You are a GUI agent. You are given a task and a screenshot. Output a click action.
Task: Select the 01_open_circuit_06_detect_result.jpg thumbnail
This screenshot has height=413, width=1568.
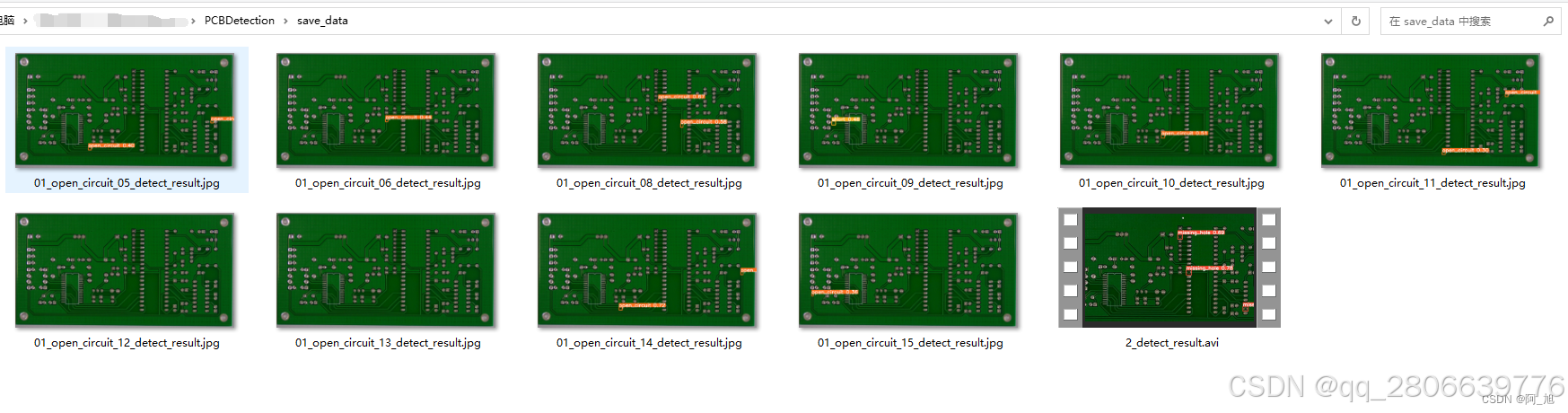point(387,110)
